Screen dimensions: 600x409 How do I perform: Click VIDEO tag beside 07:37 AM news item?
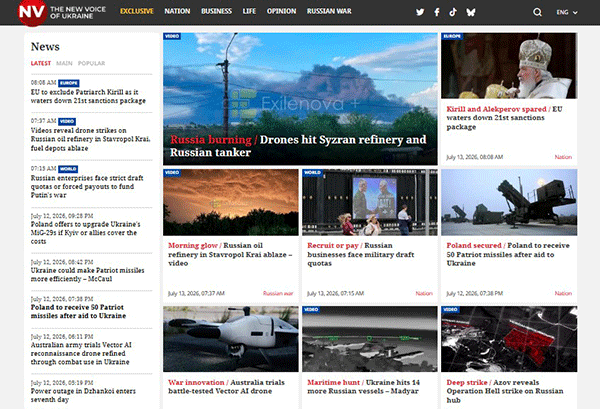67,122
